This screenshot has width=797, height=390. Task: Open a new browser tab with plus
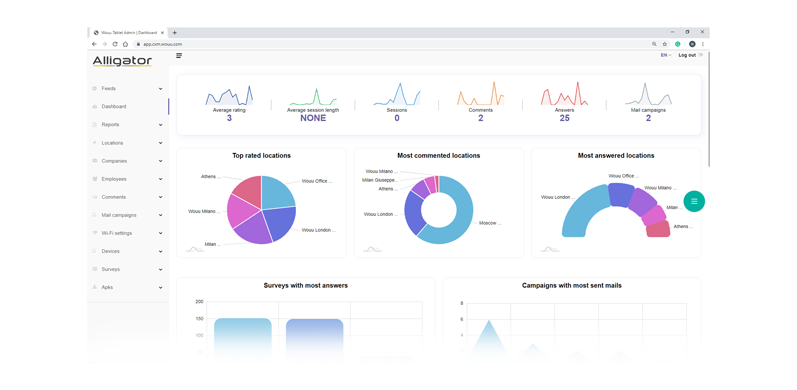(x=174, y=33)
